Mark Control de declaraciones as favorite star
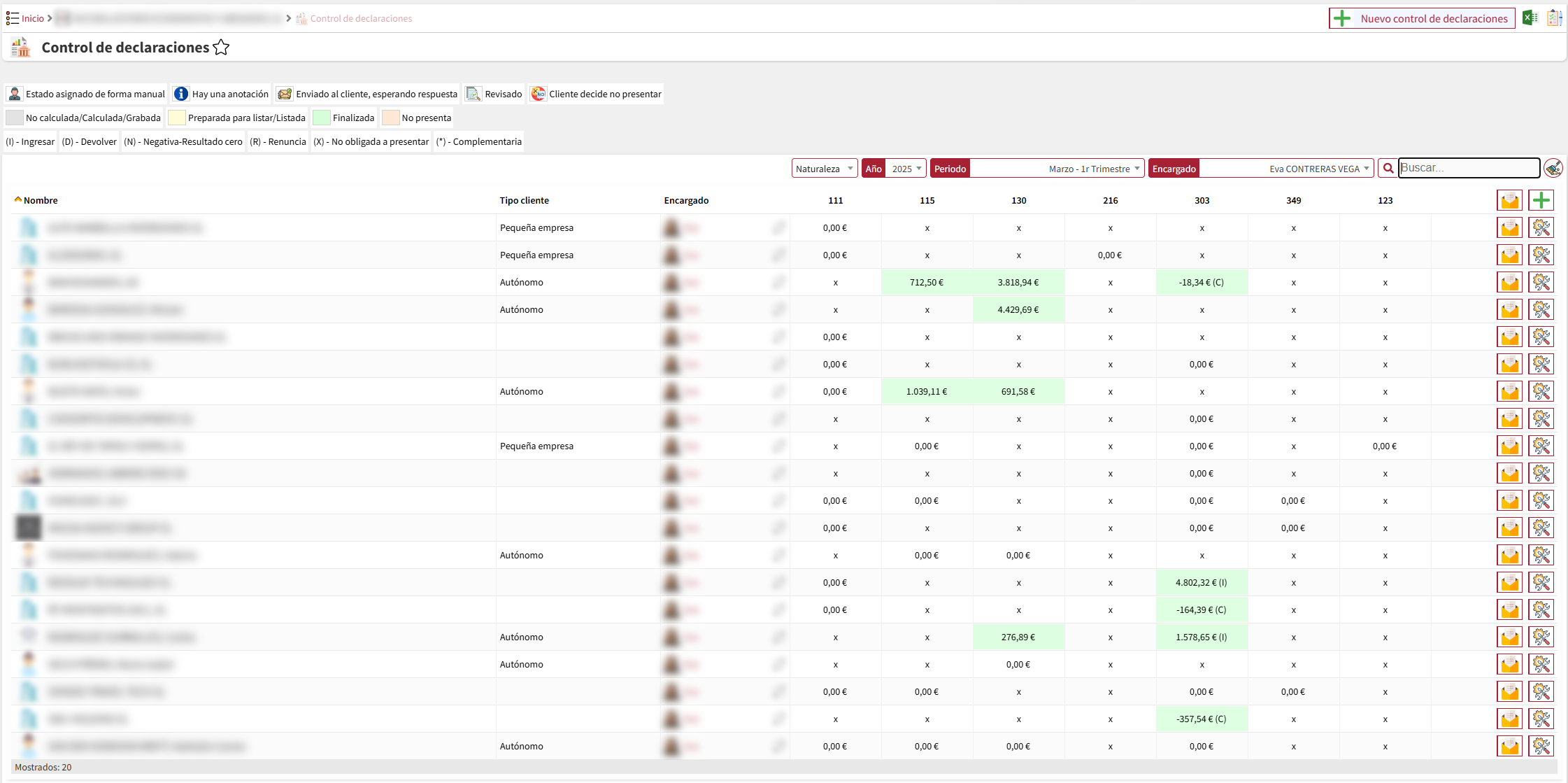1568x783 pixels. 221,48
